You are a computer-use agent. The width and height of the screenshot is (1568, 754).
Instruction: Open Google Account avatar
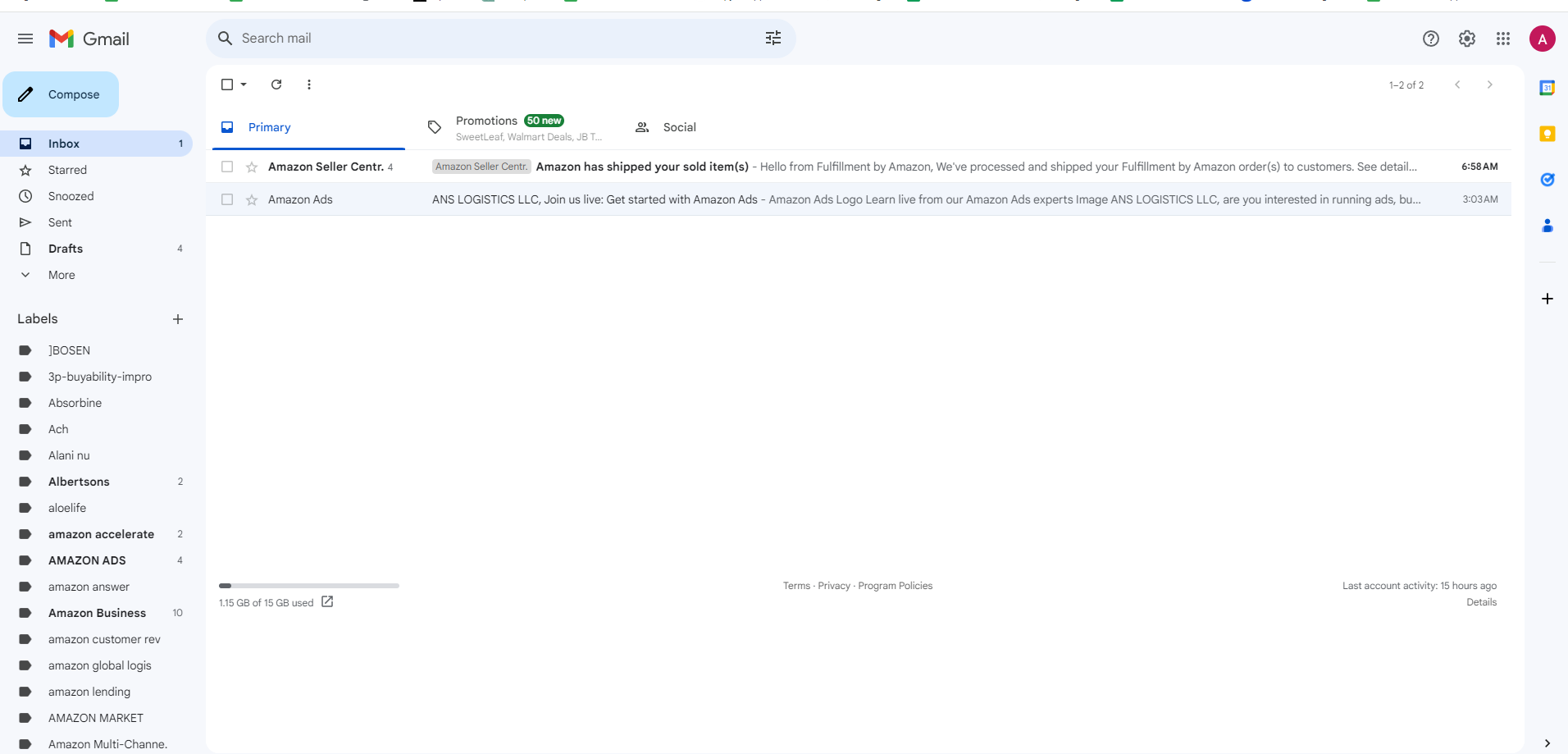click(1543, 39)
